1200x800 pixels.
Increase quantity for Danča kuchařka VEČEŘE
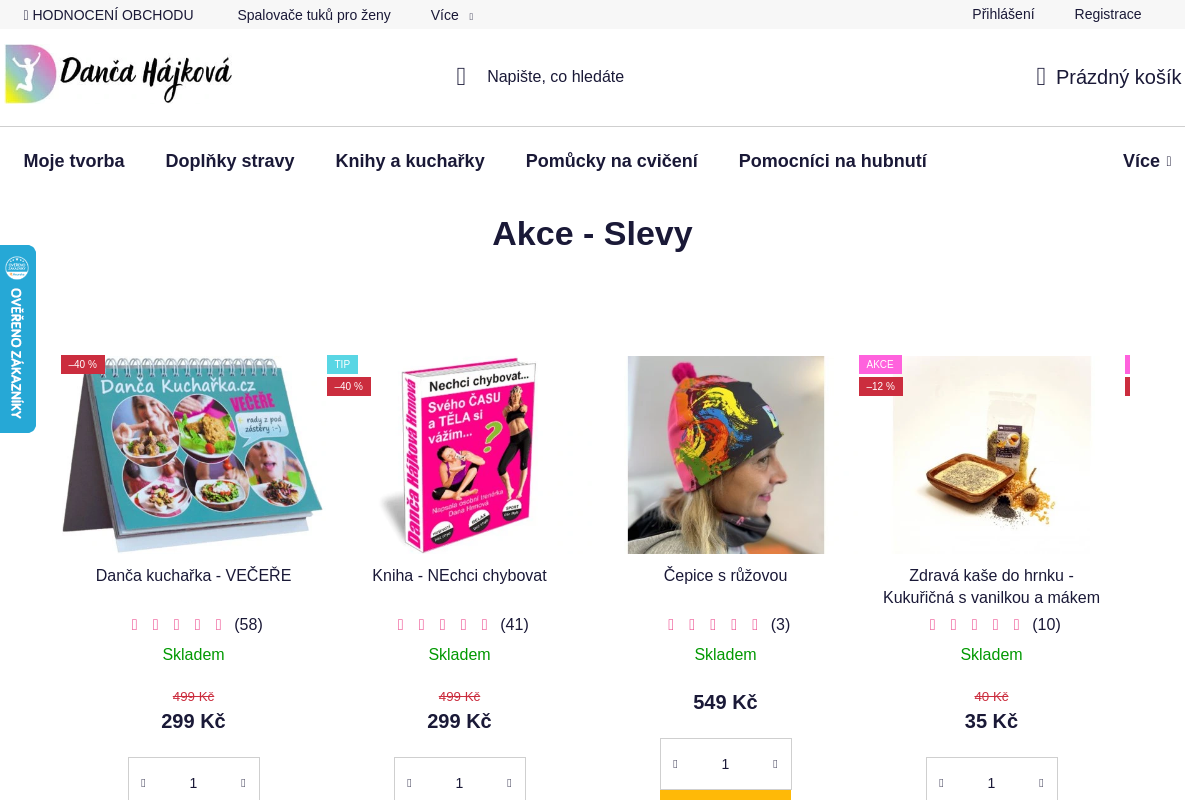[243, 783]
